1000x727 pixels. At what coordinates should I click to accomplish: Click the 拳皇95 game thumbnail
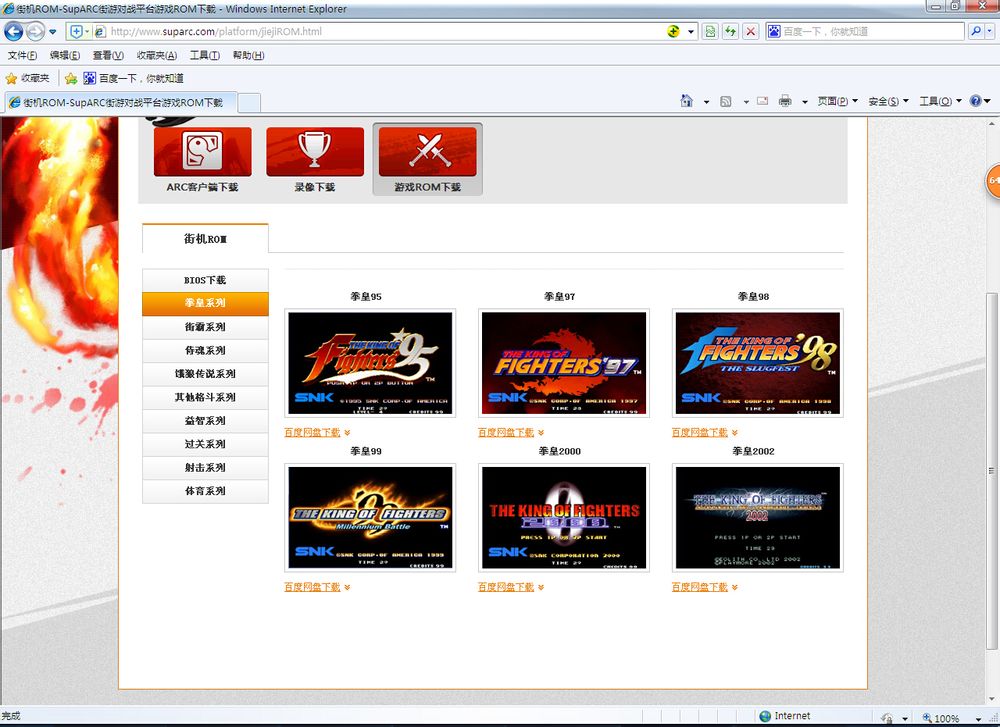(370, 363)
